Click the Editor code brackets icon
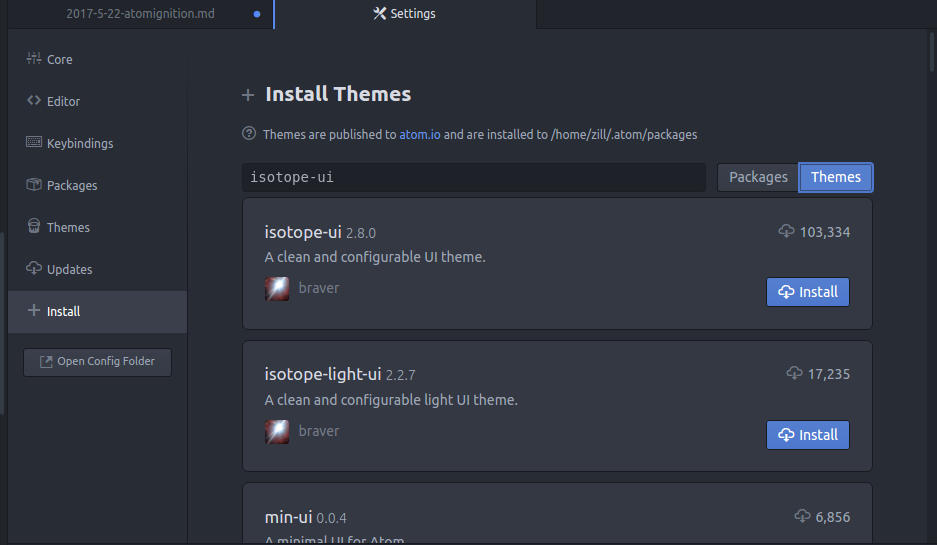Viewport: 937px width, 545px height. point(34,100)
